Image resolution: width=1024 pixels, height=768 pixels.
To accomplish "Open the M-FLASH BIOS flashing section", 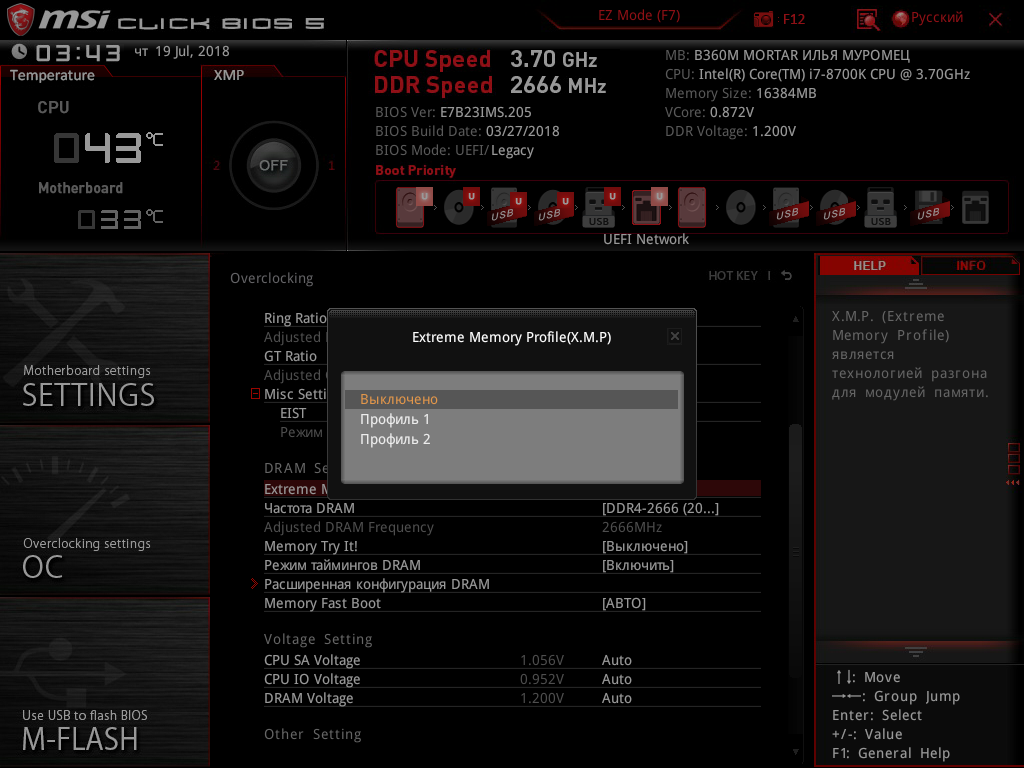I will coord(104,682).
